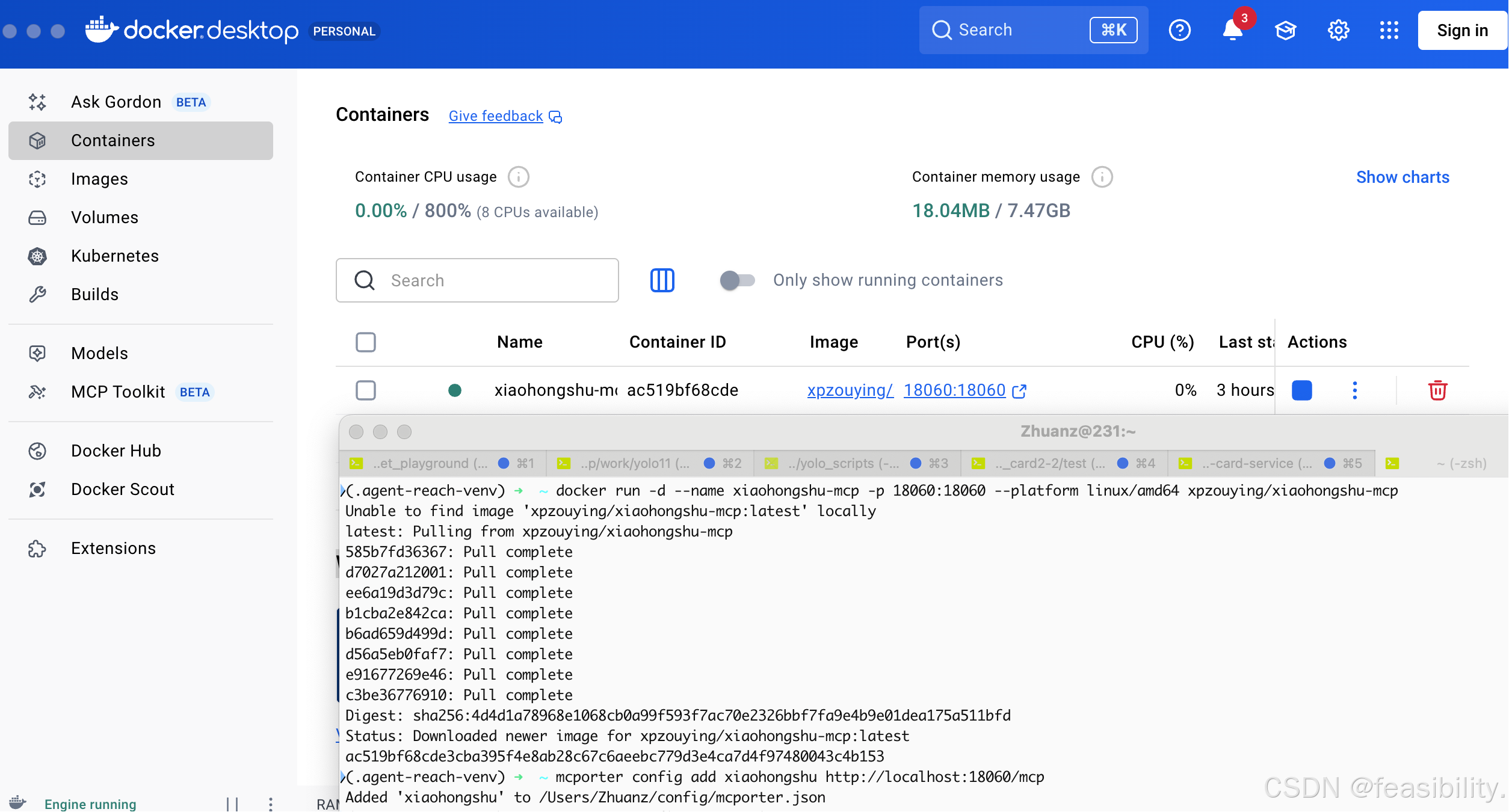The height and width of the screenshot is (812, 1509).
Task: Check the select-all containers checkbox in header
Action: click(365, 342)
